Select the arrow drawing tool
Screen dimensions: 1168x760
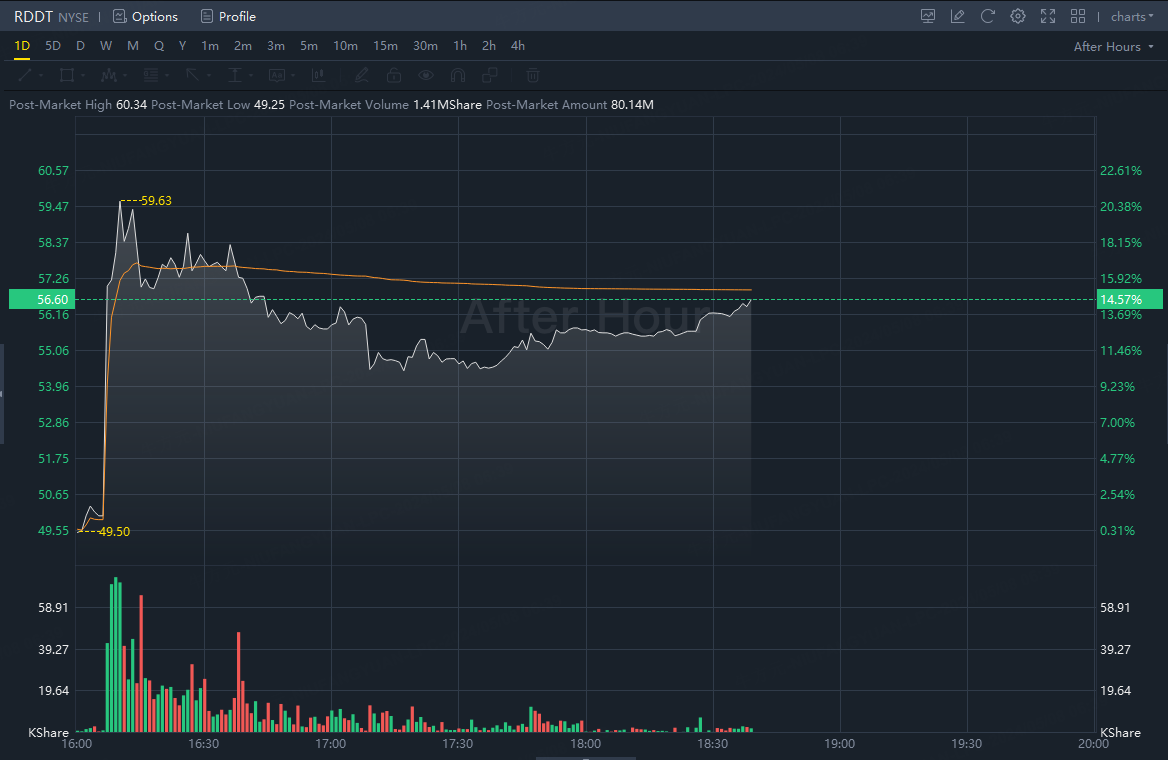click(x=193, y=75)
